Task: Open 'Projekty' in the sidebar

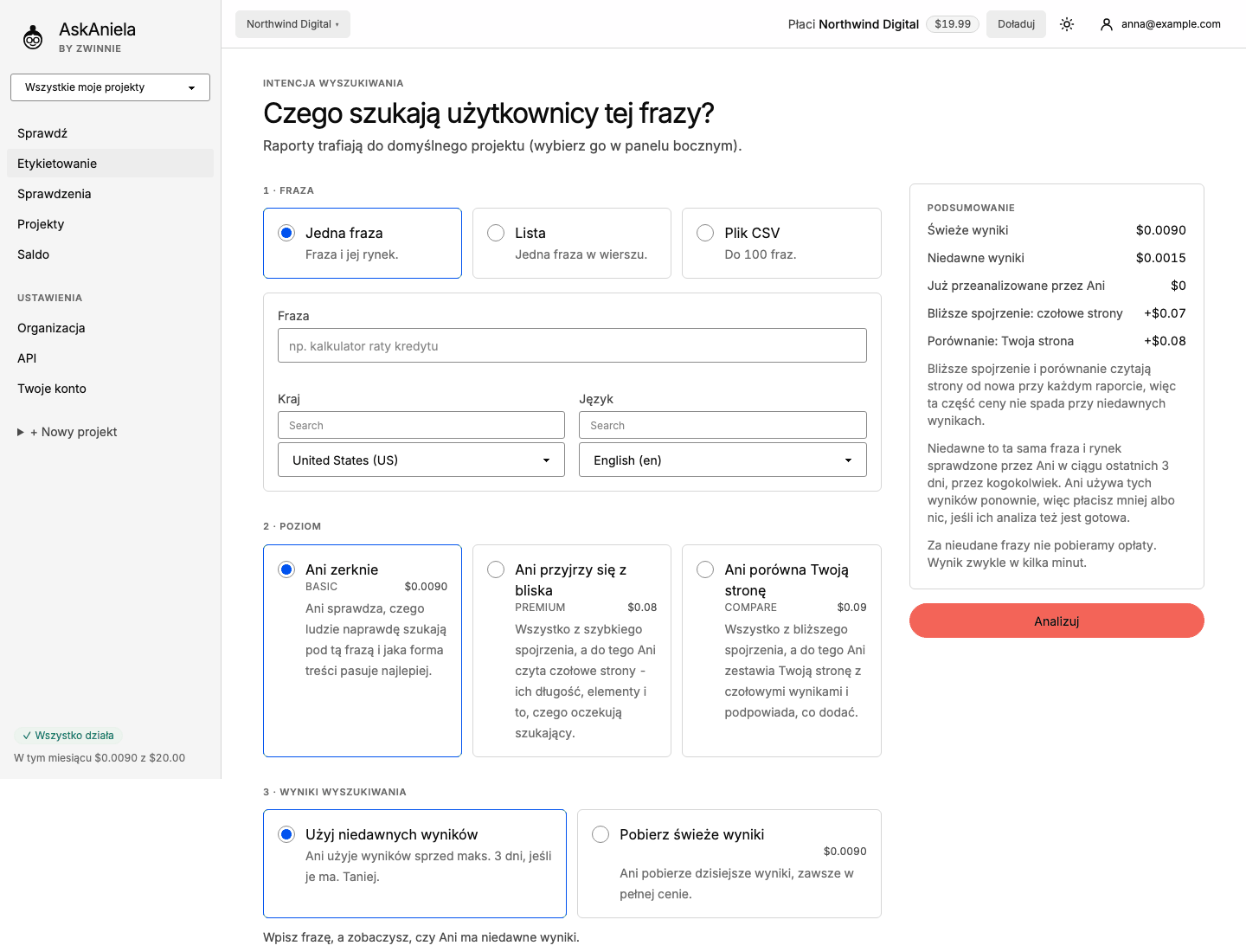Action: tap(110, 224)
